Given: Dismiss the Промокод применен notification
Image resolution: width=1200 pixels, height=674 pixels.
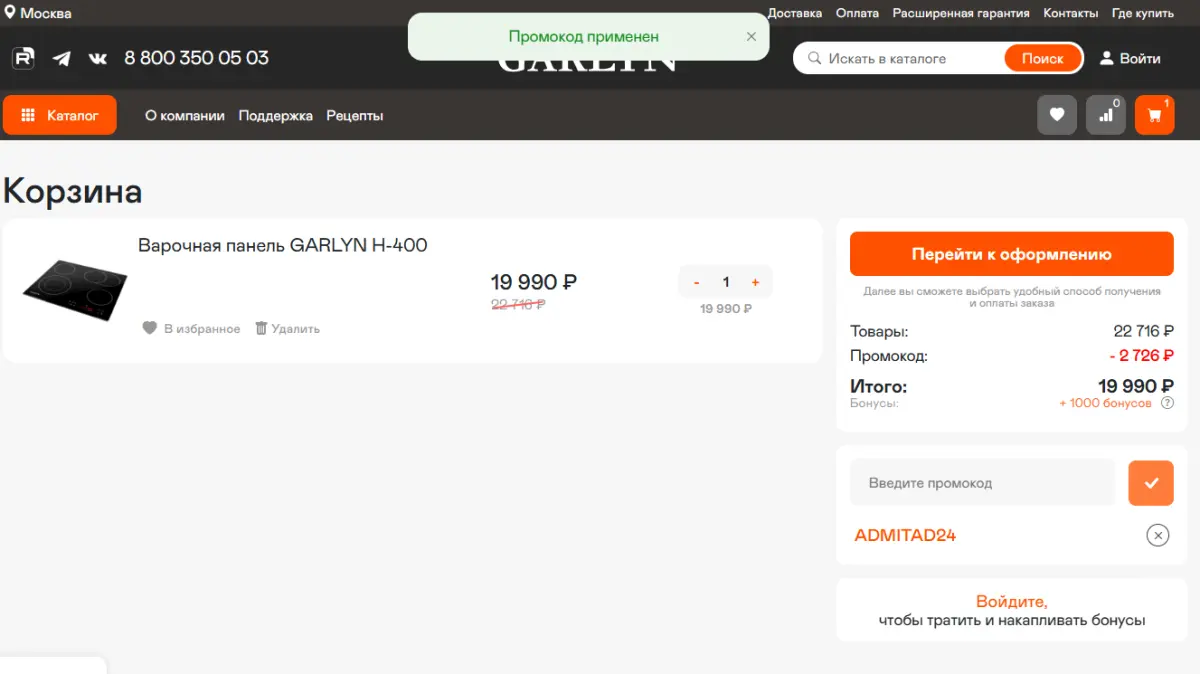Looking at the screenshot, I should click(751, 36).
